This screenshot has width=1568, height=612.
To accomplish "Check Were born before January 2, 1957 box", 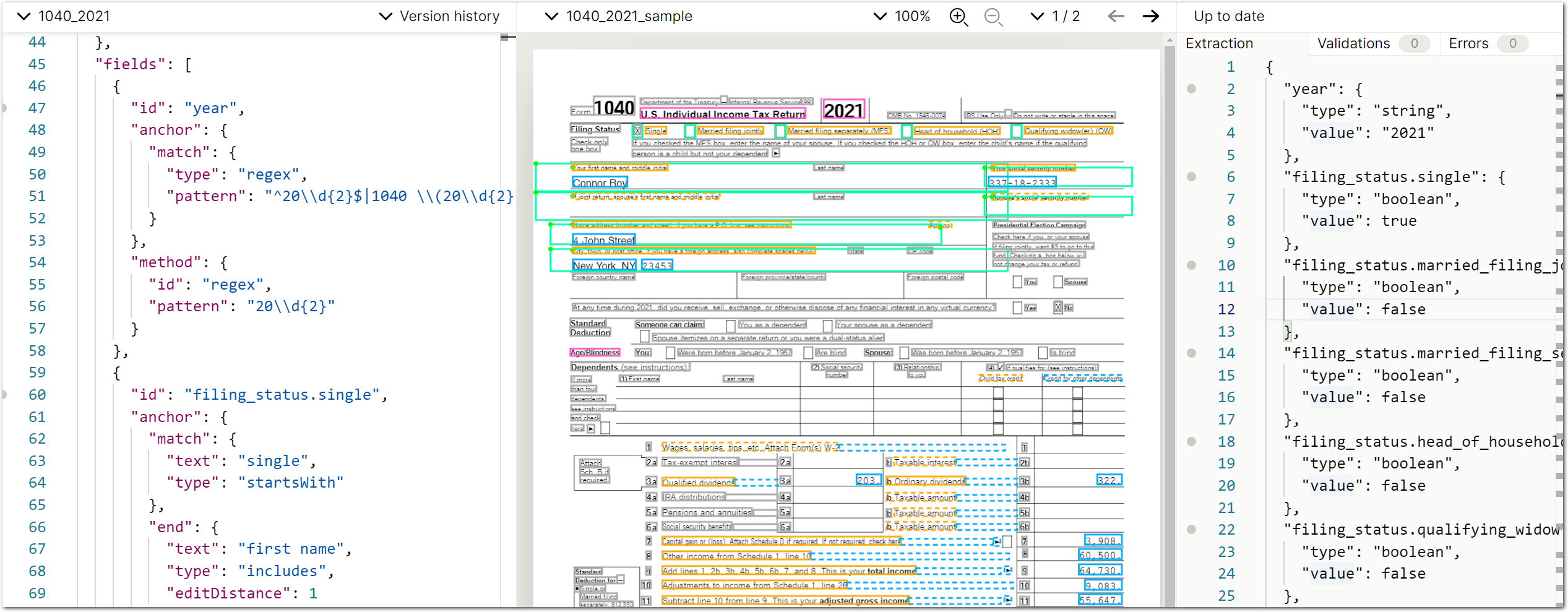I will 670,353.
